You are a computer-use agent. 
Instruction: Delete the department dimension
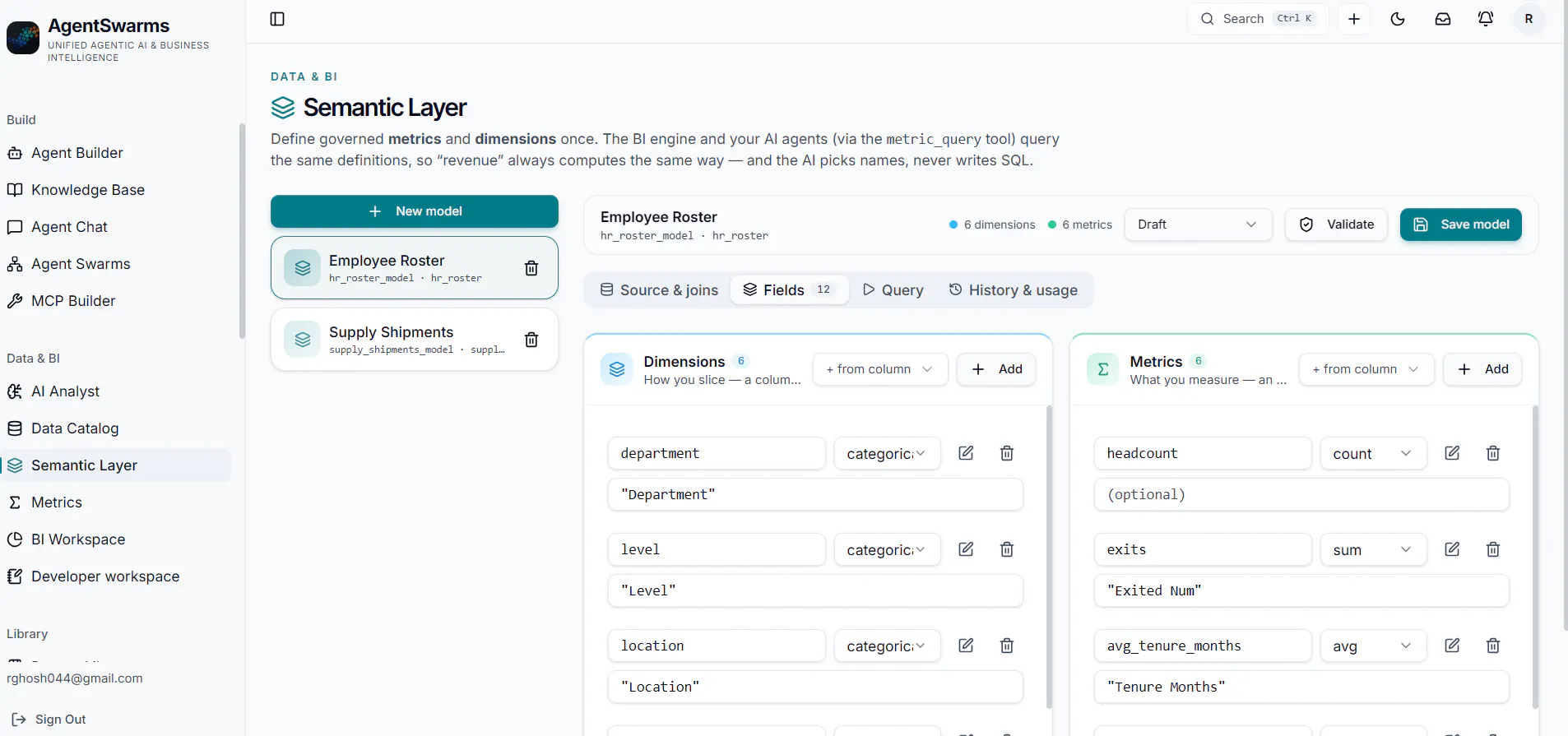tap(1007, 453)
